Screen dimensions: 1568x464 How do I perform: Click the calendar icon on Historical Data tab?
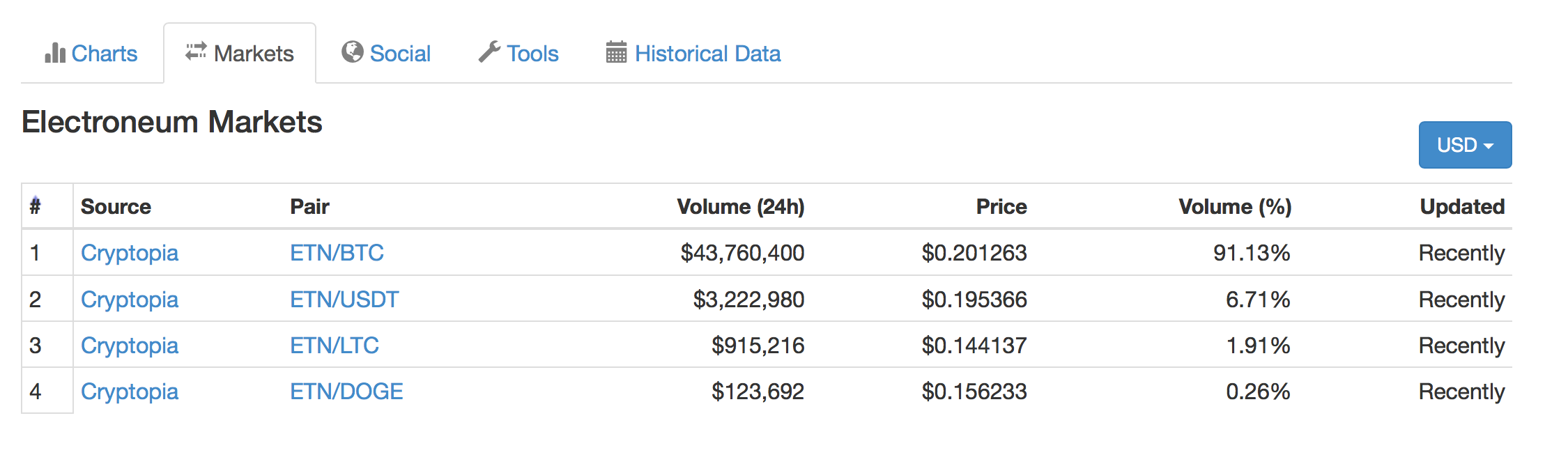click(616, 52)
